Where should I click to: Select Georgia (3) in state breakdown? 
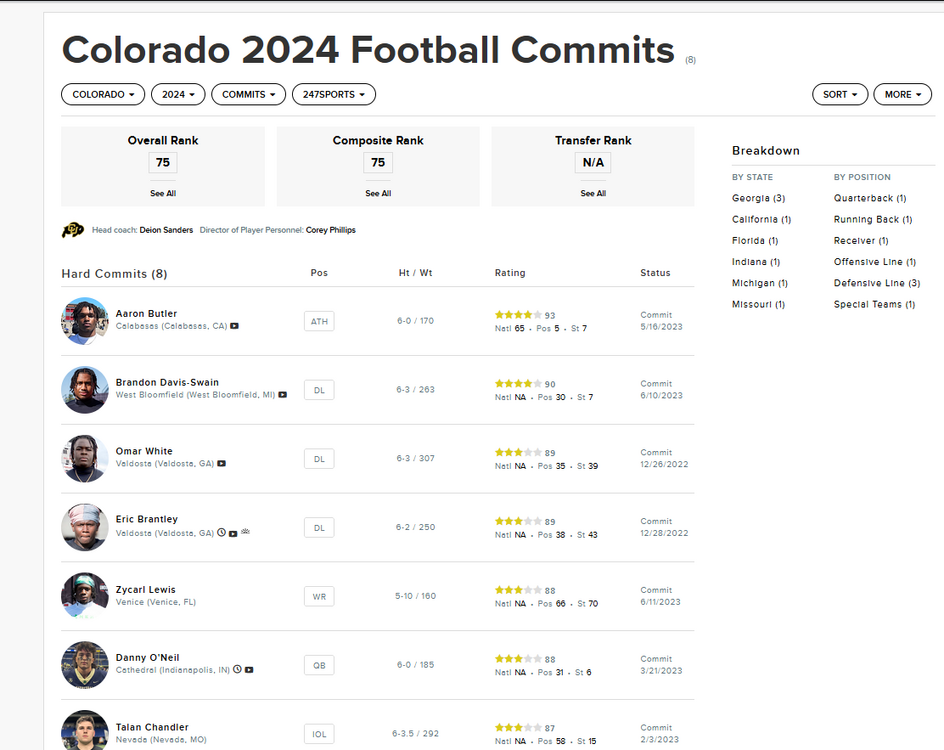coord(758,198)
